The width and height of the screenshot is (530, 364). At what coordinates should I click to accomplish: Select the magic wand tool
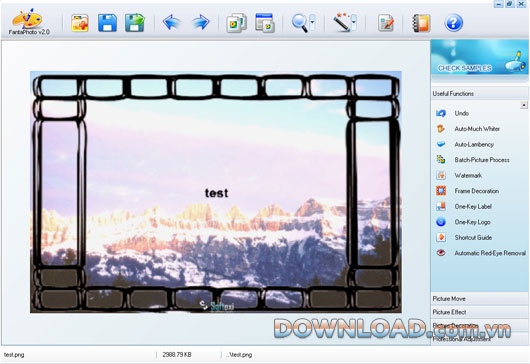pyautogui.click(x=341, y=23)
